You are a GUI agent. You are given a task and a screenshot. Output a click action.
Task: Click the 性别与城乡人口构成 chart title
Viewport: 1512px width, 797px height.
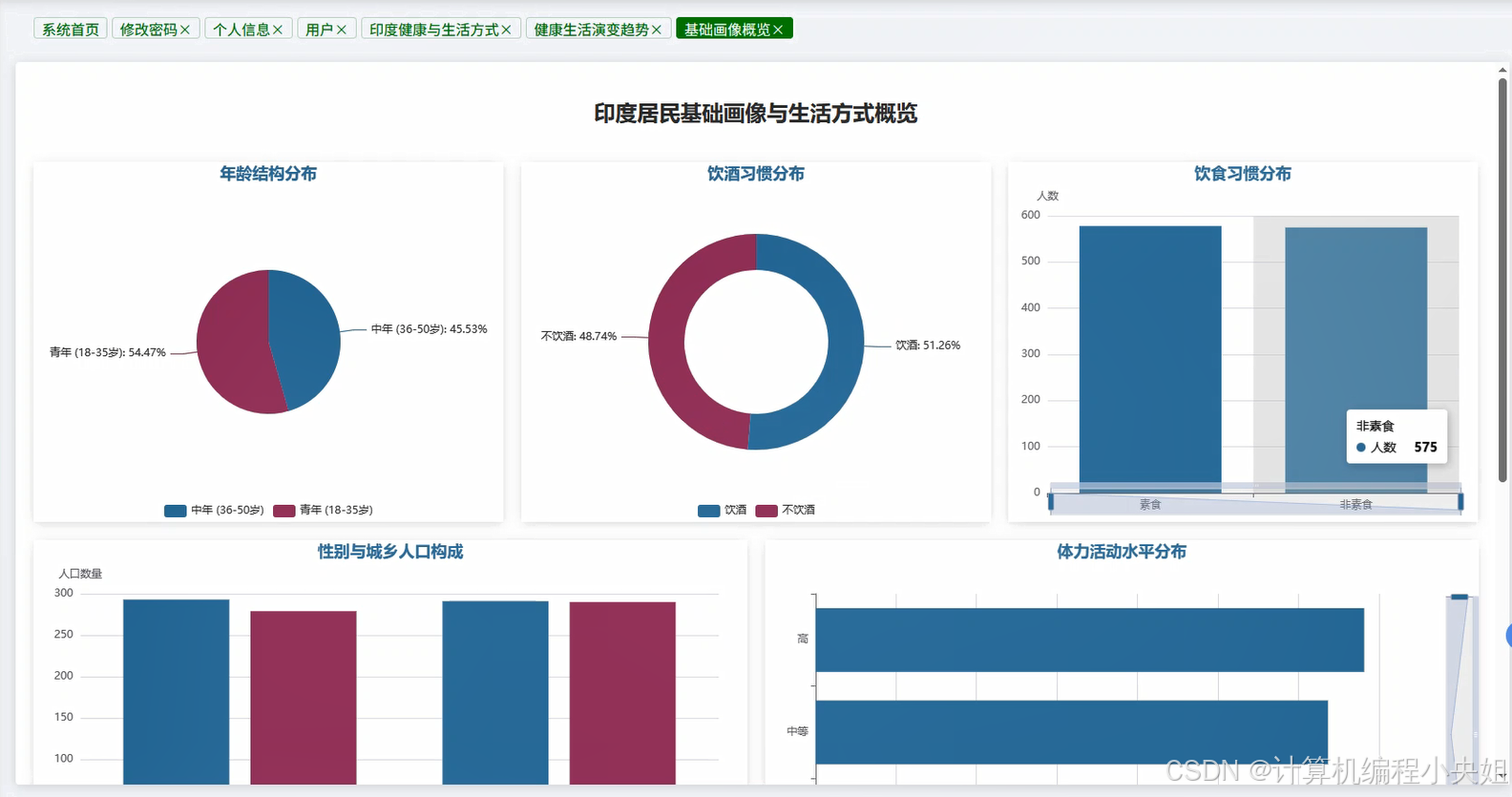tap(390, 552)
